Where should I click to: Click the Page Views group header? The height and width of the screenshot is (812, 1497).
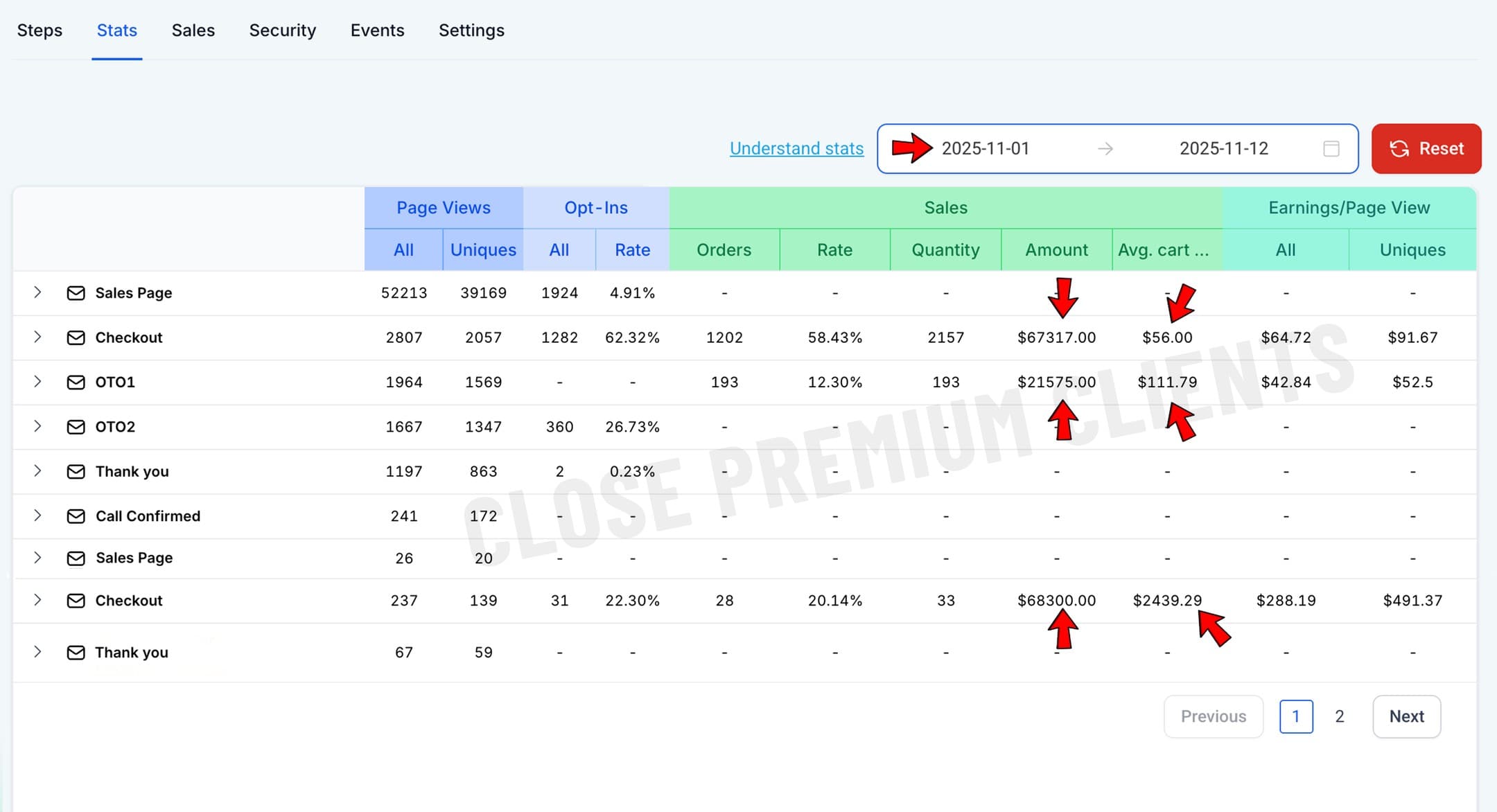444,208
